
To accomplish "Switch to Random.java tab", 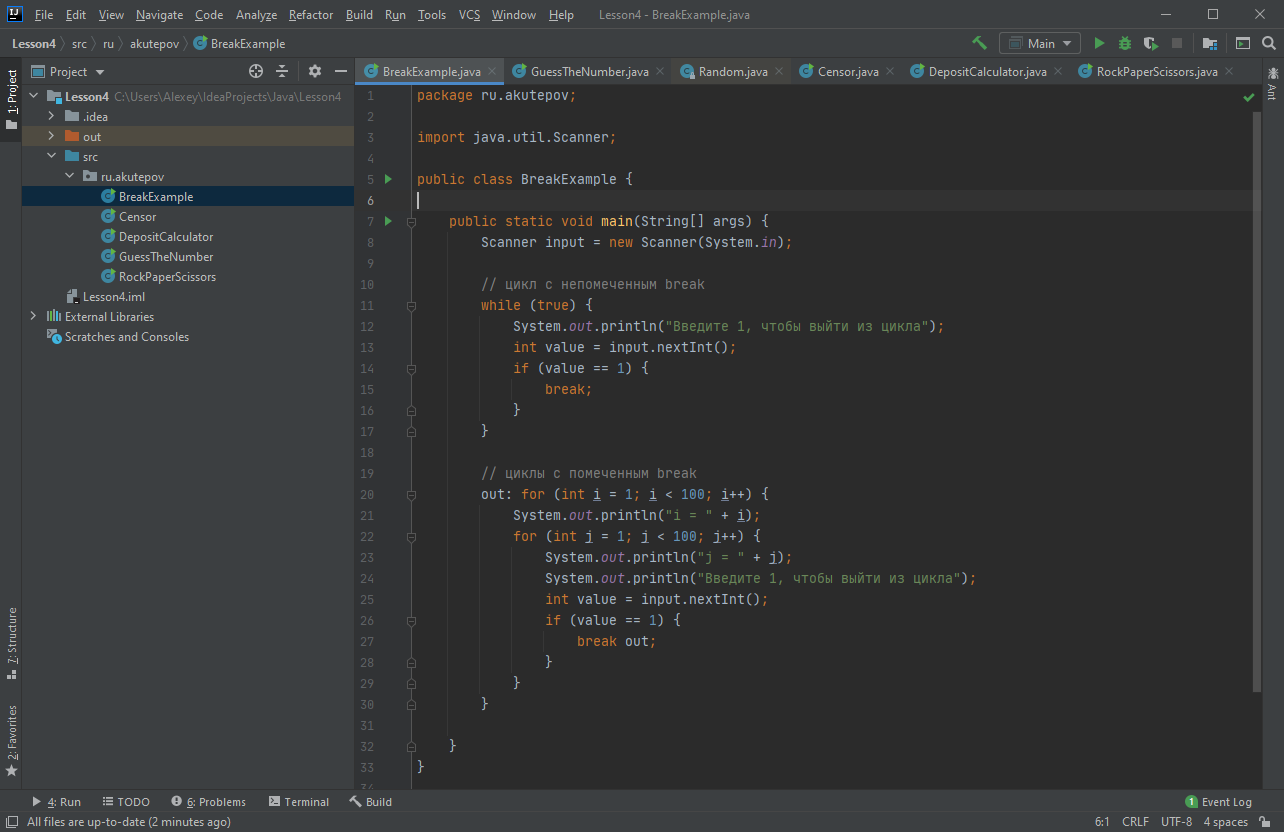I will [x=733, y=71].
